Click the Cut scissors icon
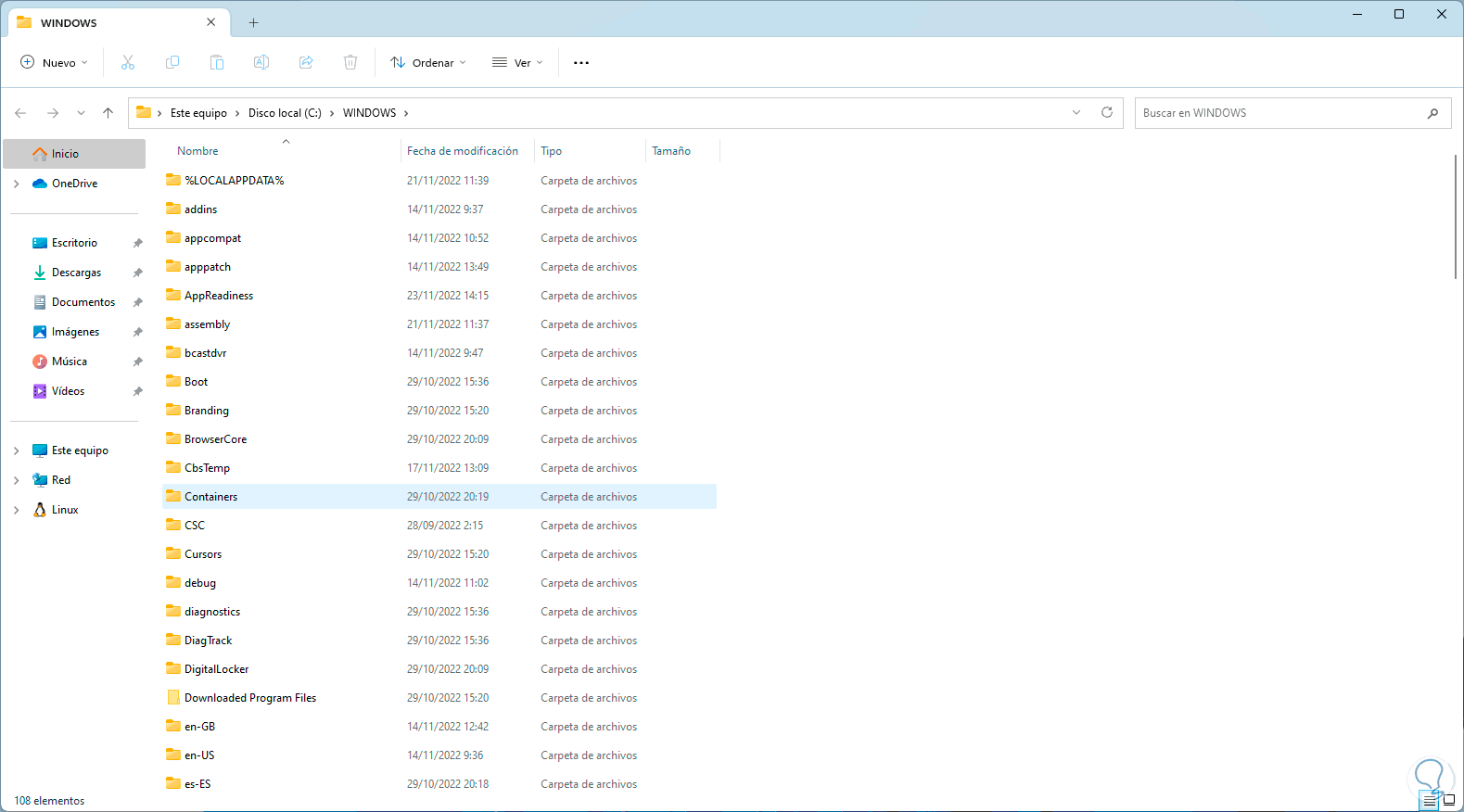 [128, 62]
